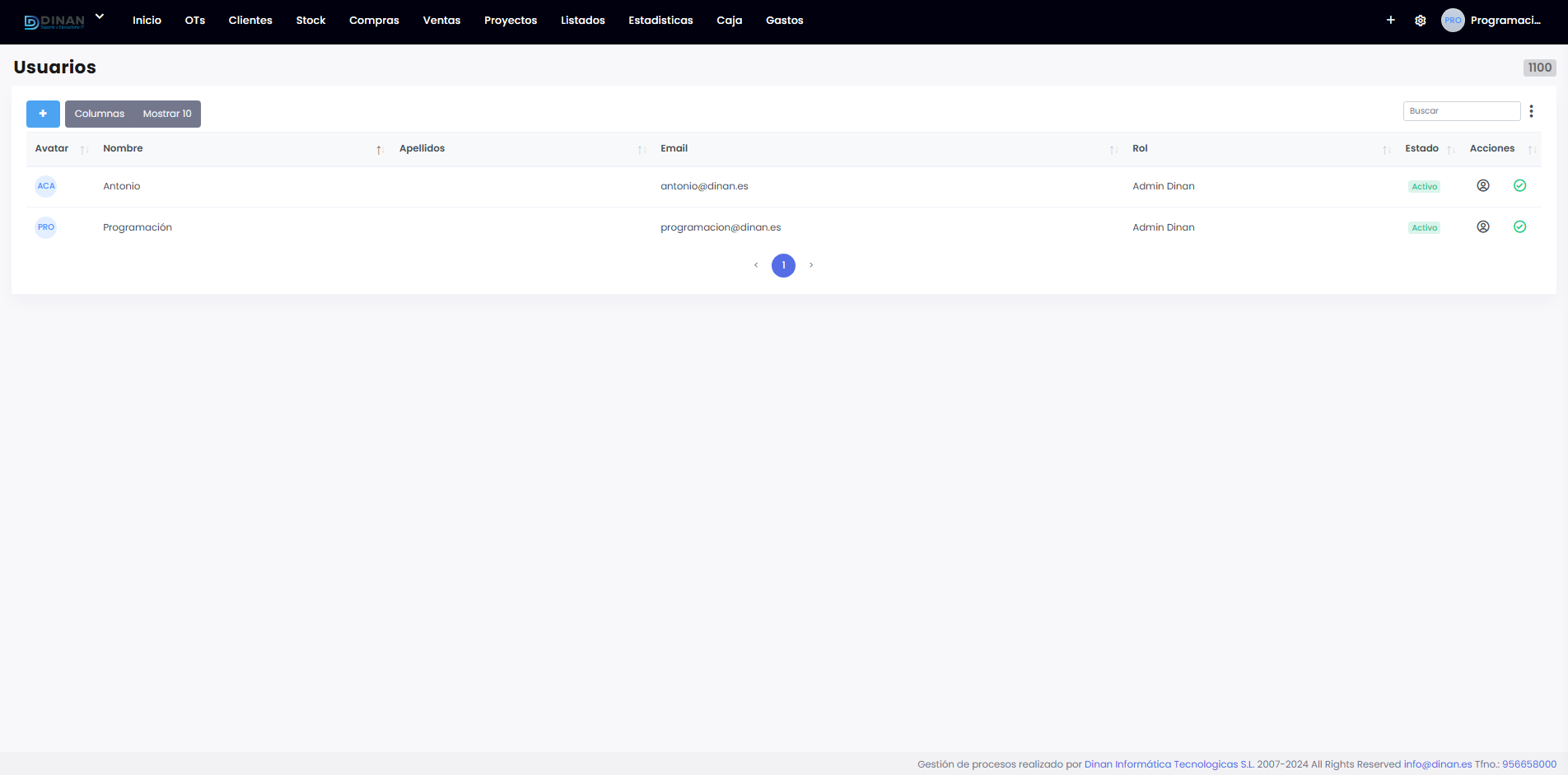Toggle green check status for Programación

pos(1520,227)
